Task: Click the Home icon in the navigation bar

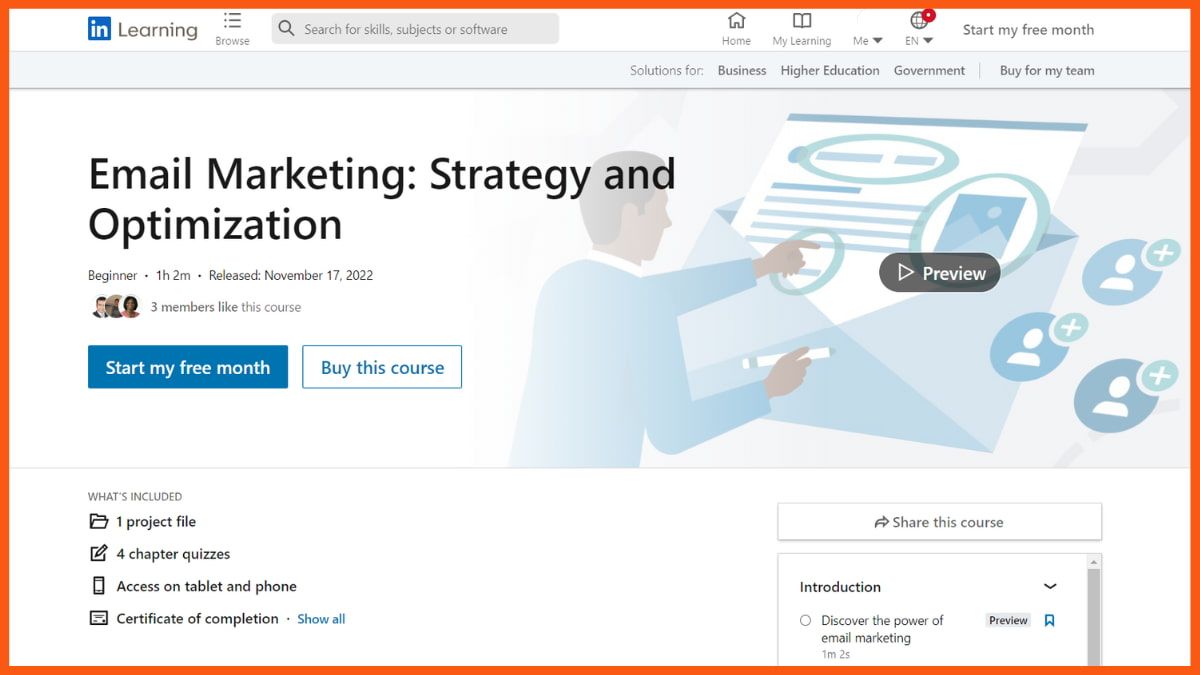Action: pyautogui.click(x=736, y=22)
